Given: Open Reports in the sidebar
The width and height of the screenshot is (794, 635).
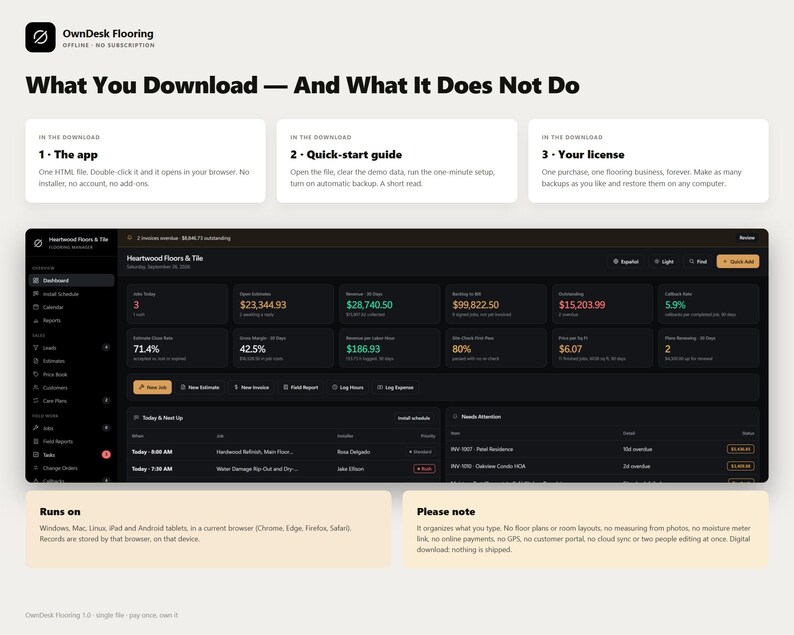Looking at the screenshot, I should click(x=71, y=320).
